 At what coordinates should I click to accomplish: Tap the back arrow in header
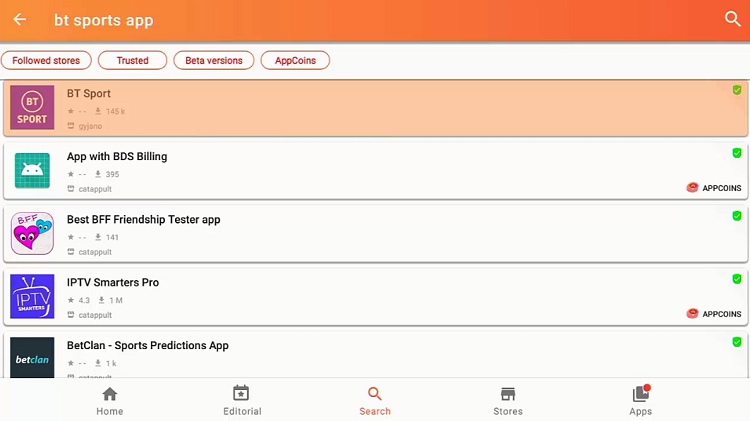[x=20, y=19]
